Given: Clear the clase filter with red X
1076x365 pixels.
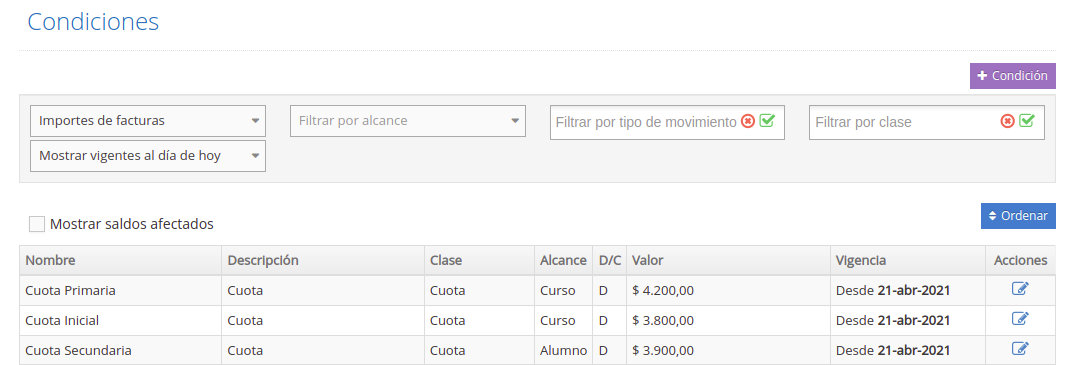Looking at the screenshot, I should click(x=1007, y=121).
